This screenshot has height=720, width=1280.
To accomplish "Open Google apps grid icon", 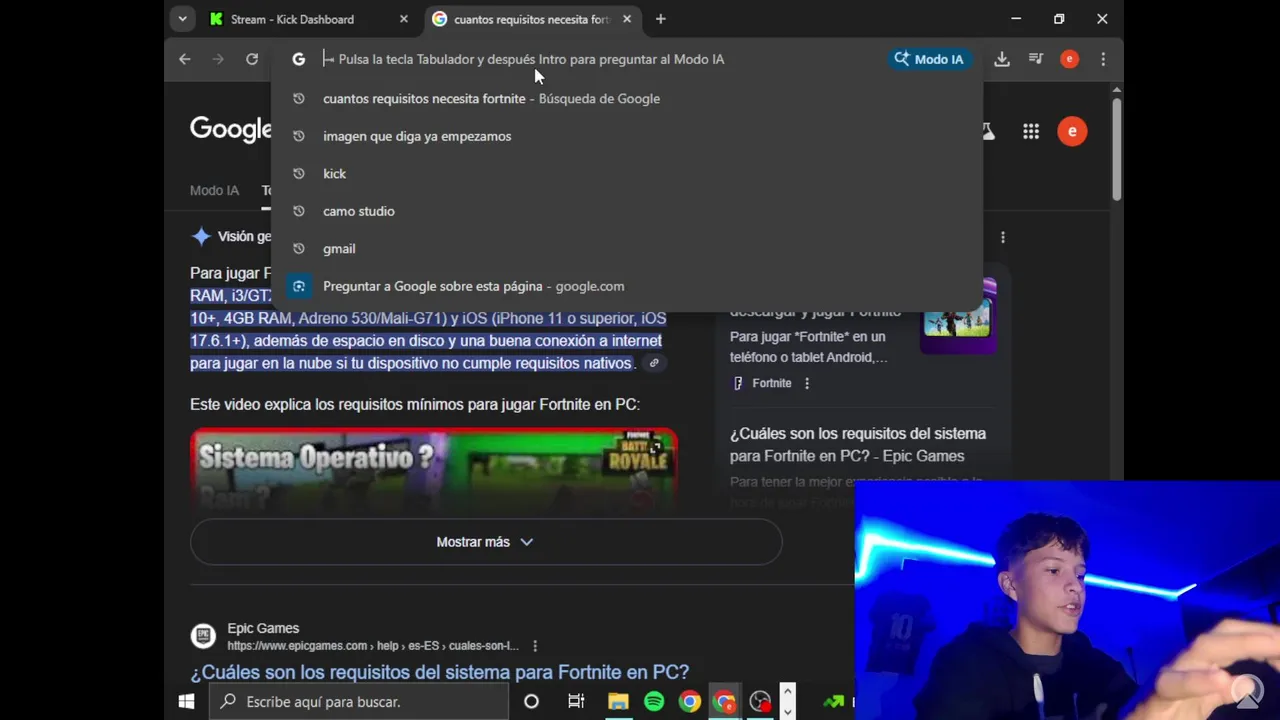I will point(1031,131).
